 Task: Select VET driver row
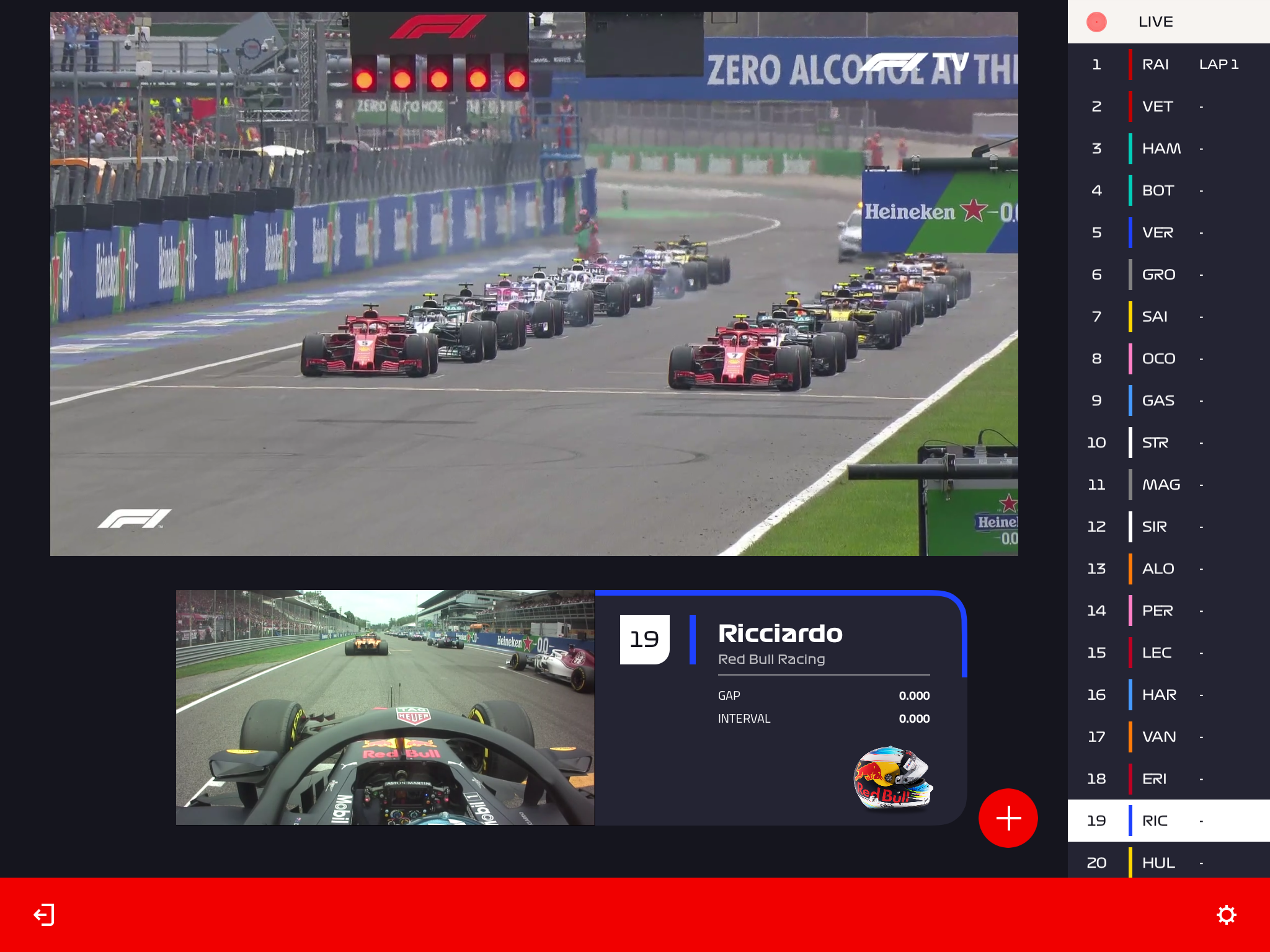coord(1157,107)
